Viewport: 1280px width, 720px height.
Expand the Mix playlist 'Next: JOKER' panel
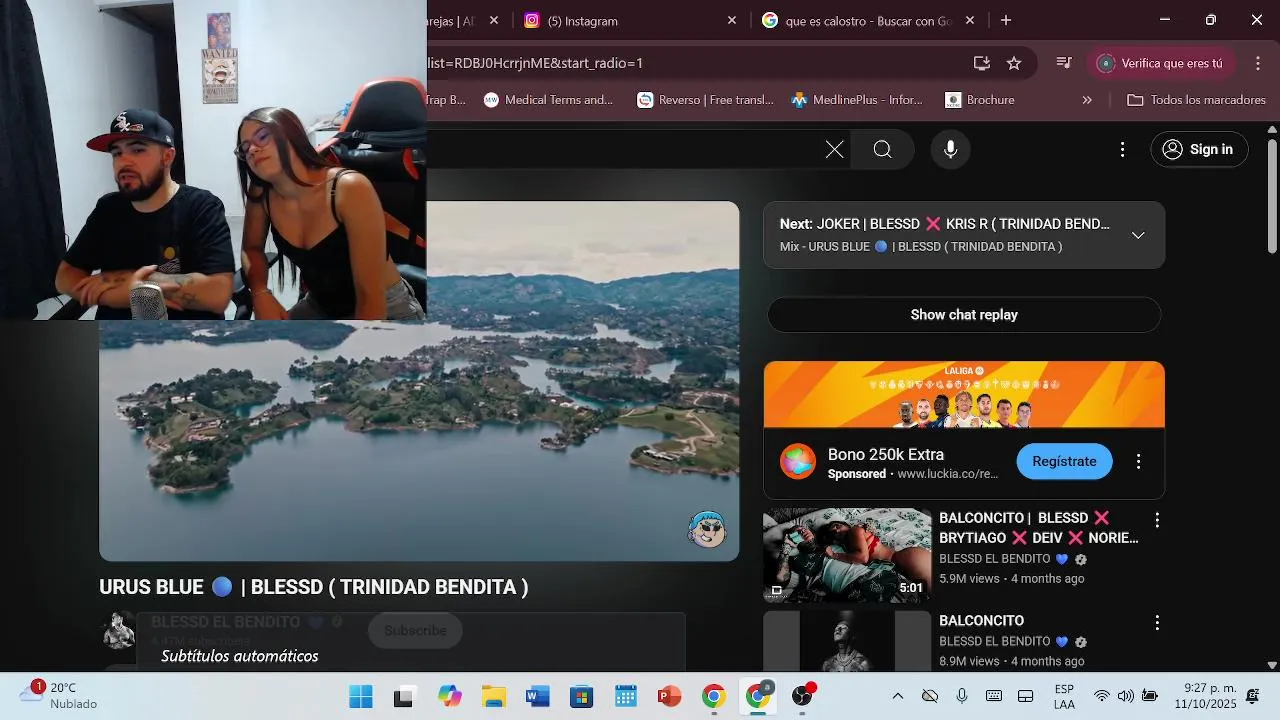[x=1137, y=235]
